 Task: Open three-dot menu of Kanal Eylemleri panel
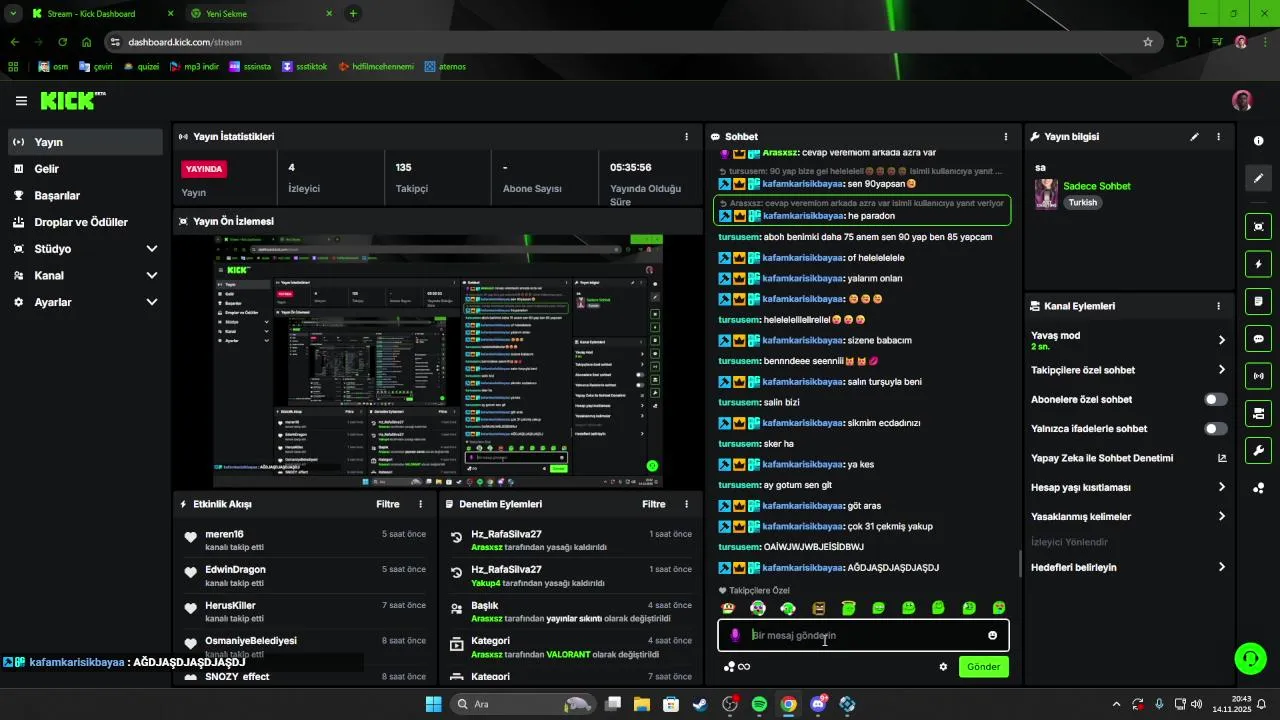click(x=1218, y=306)
